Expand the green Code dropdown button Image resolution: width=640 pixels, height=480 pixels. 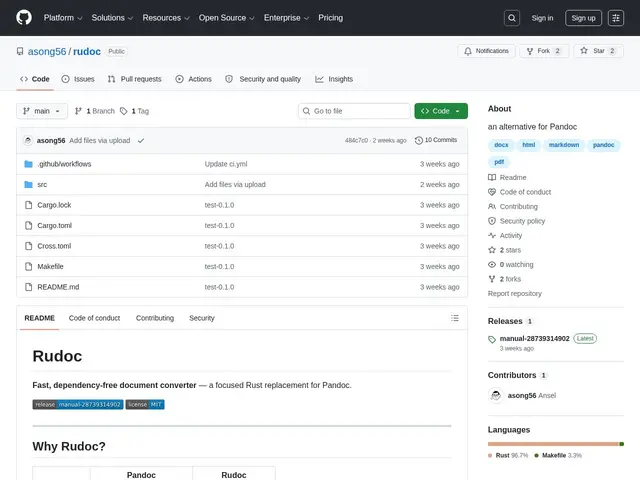[x=441, y=111]
